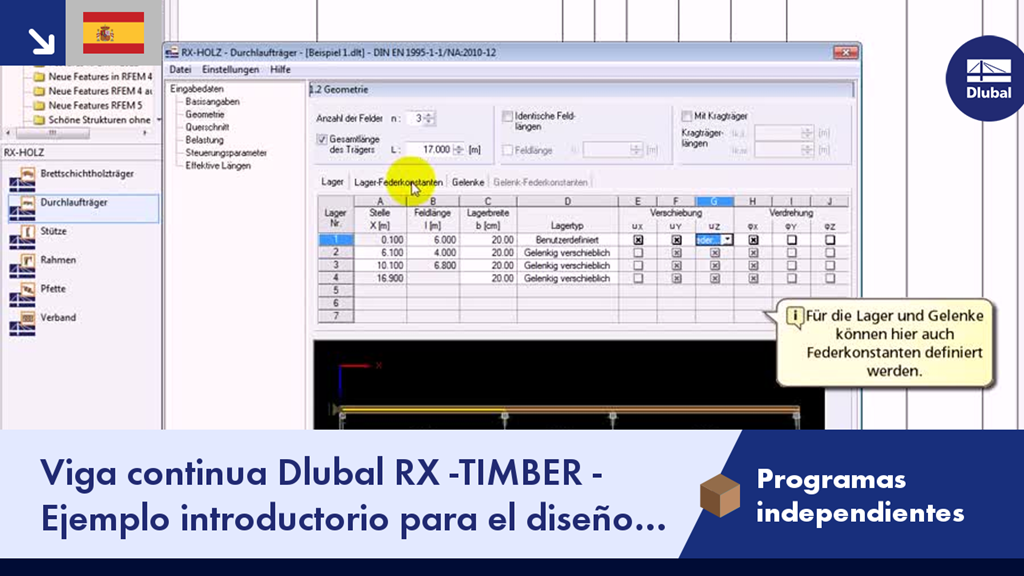The height and width of the screenshot is (576, 1024).
Task: Open the Rahmen module icon
Action: [x=22, y=264]
